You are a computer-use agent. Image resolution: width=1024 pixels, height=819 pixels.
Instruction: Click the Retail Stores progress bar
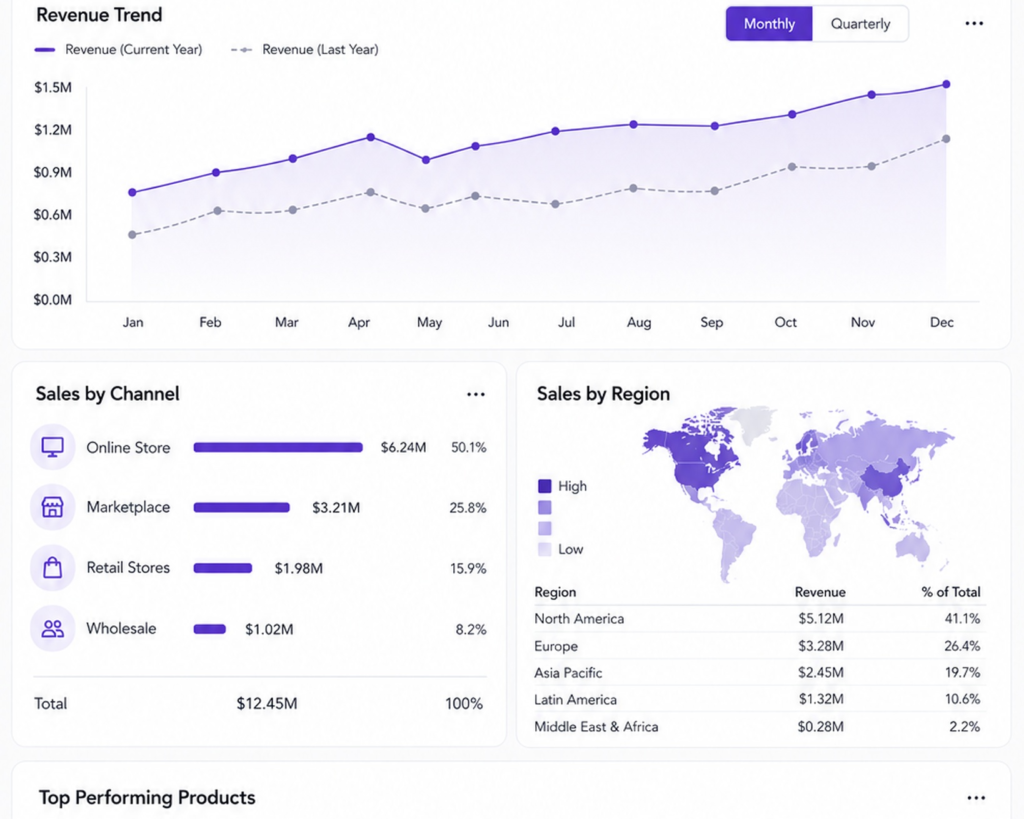[223, 568]
